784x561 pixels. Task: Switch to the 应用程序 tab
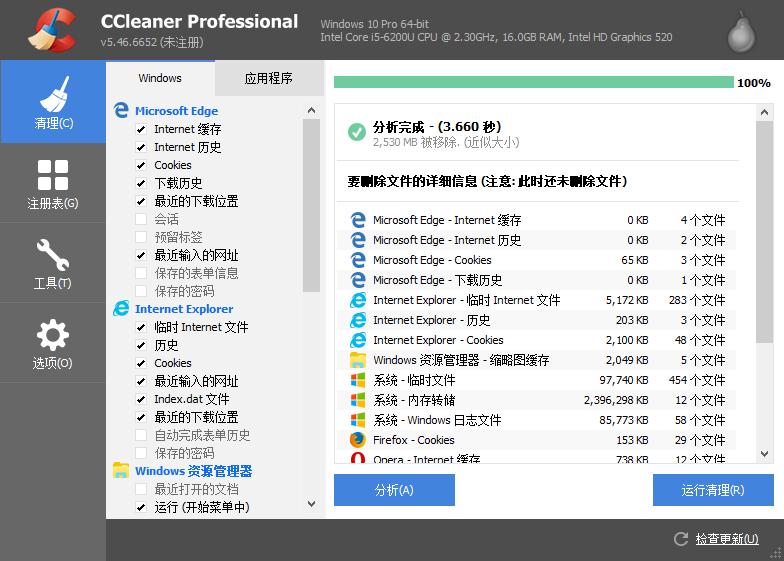point(269,78)
